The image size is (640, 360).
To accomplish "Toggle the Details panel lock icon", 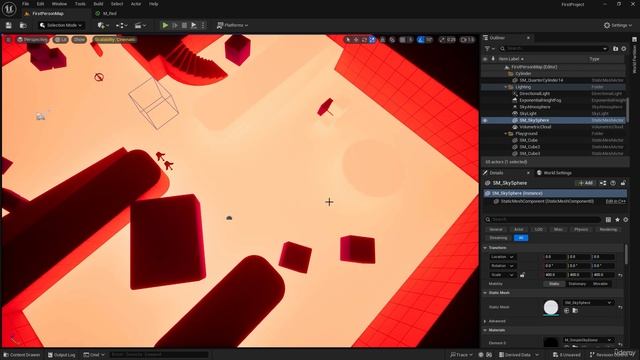I will click(x=623, y=183).
